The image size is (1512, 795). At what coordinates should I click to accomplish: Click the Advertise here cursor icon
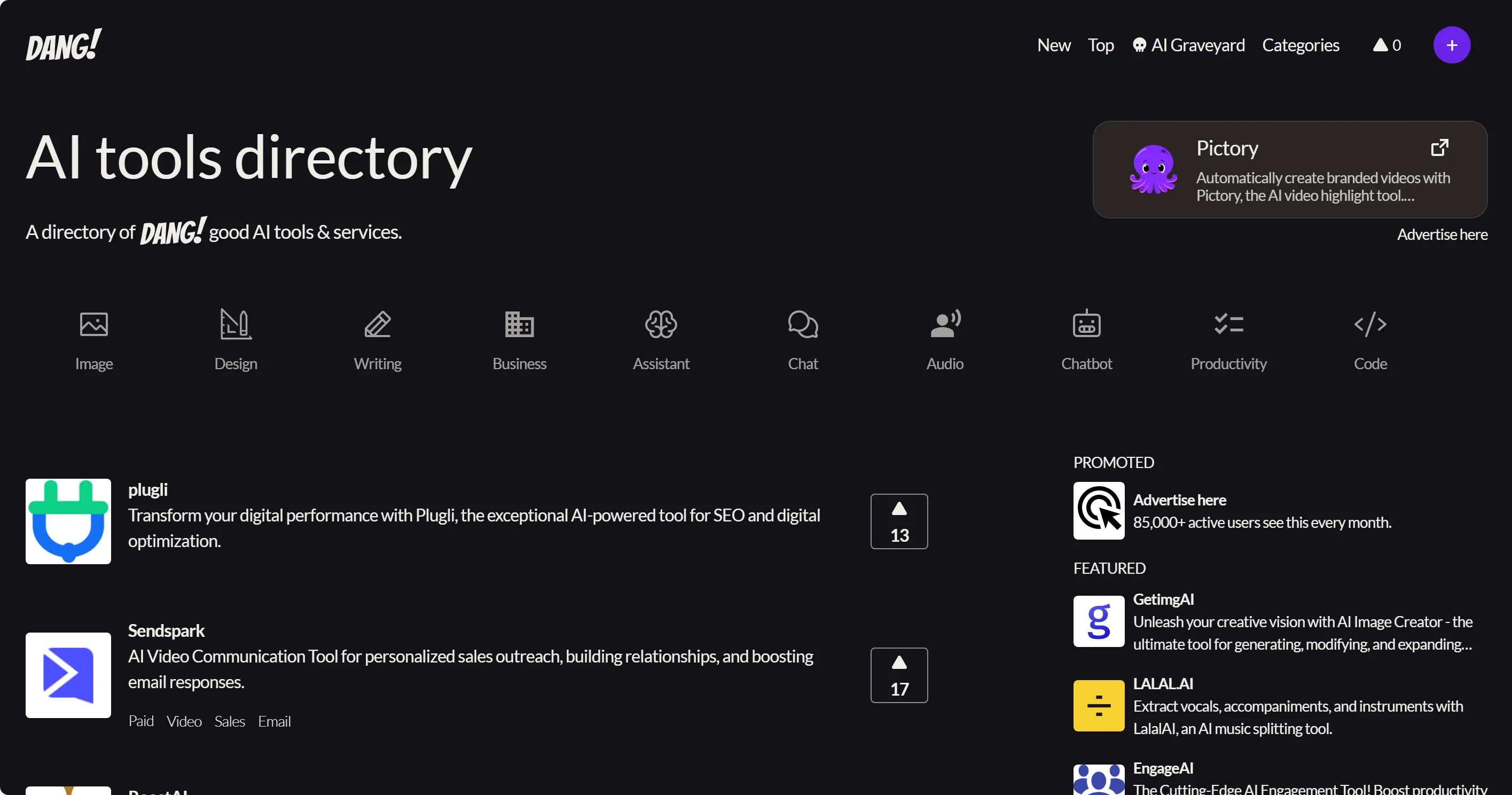(x=1099, y=511)
